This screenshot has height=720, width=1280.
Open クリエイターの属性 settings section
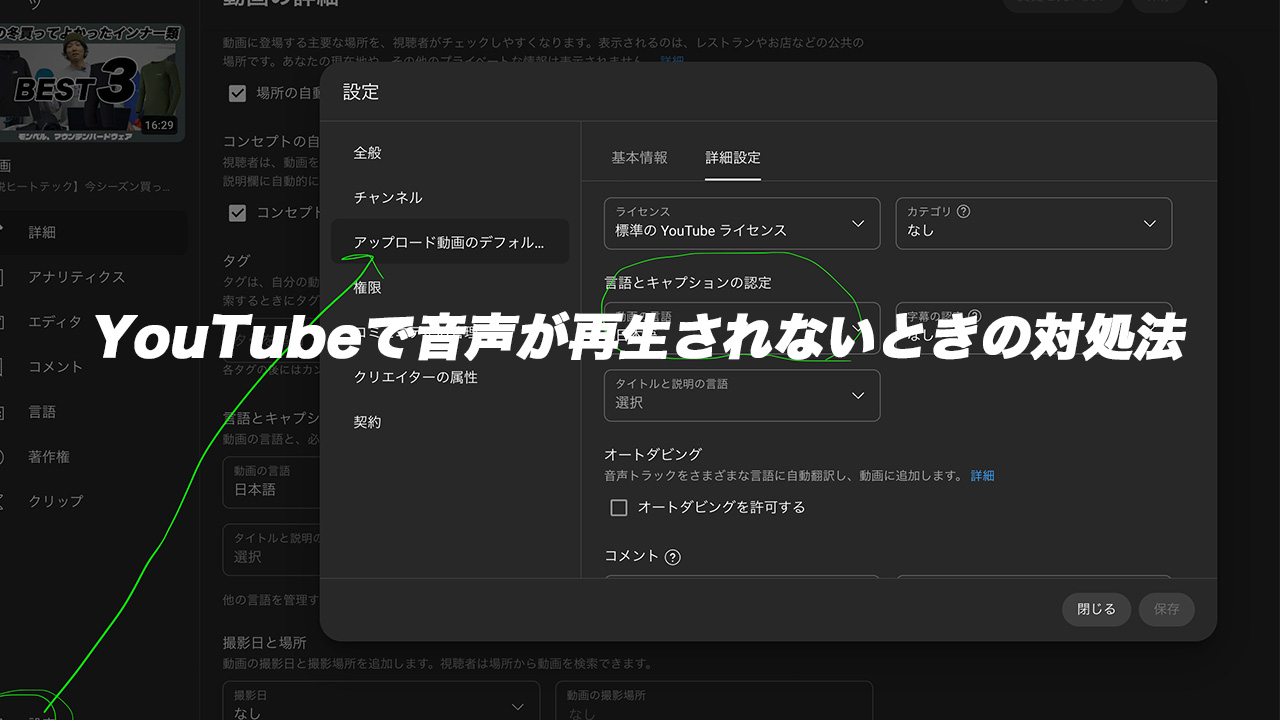coord(450,378)
